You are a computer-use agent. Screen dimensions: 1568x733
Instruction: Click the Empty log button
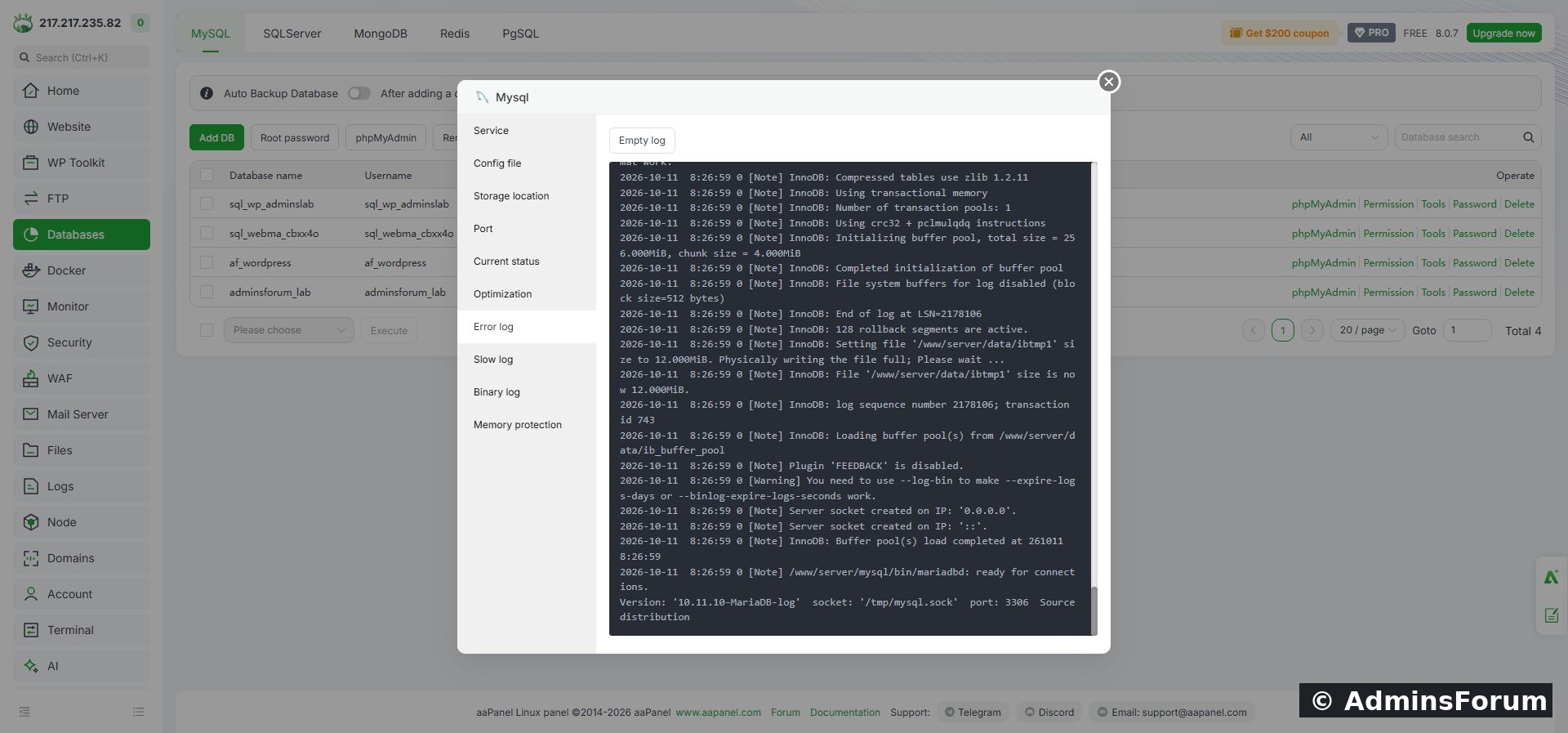(642, 141)
